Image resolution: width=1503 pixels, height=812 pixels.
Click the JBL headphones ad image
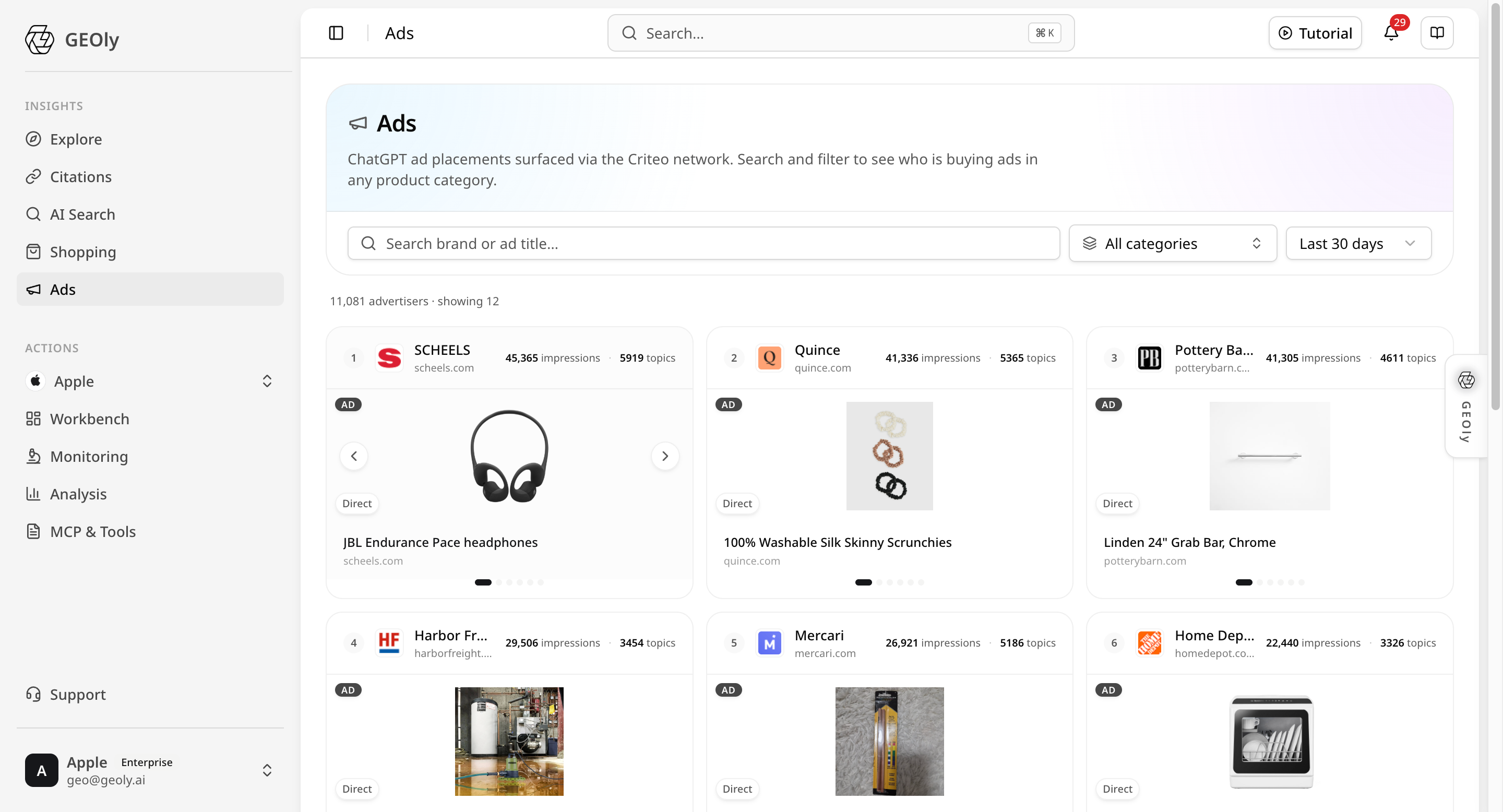509,456
